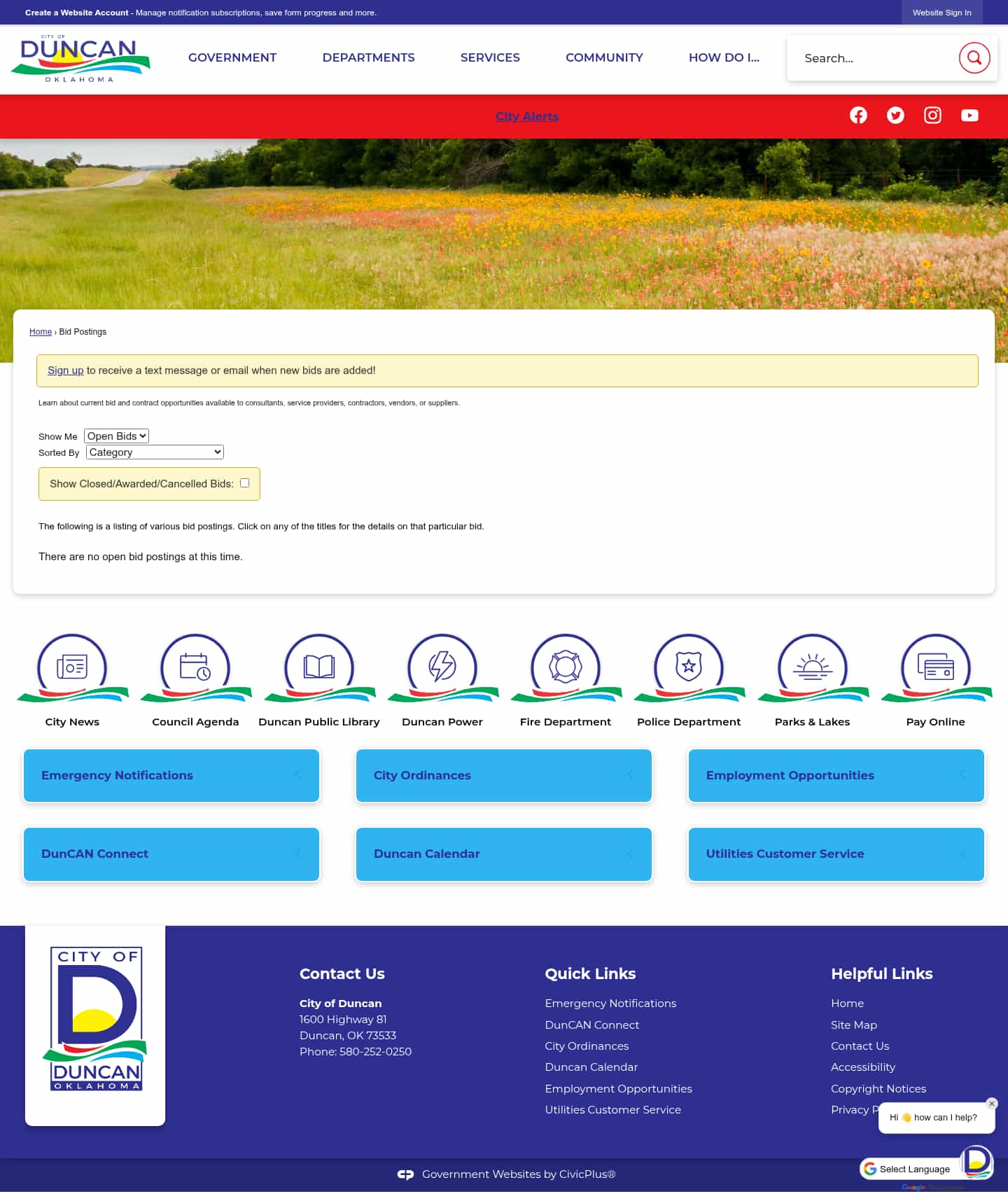This screenshot has height=1194, width=1008.
Task: Click the Contact Us footer heading
Action: click(x=342, y=974)
